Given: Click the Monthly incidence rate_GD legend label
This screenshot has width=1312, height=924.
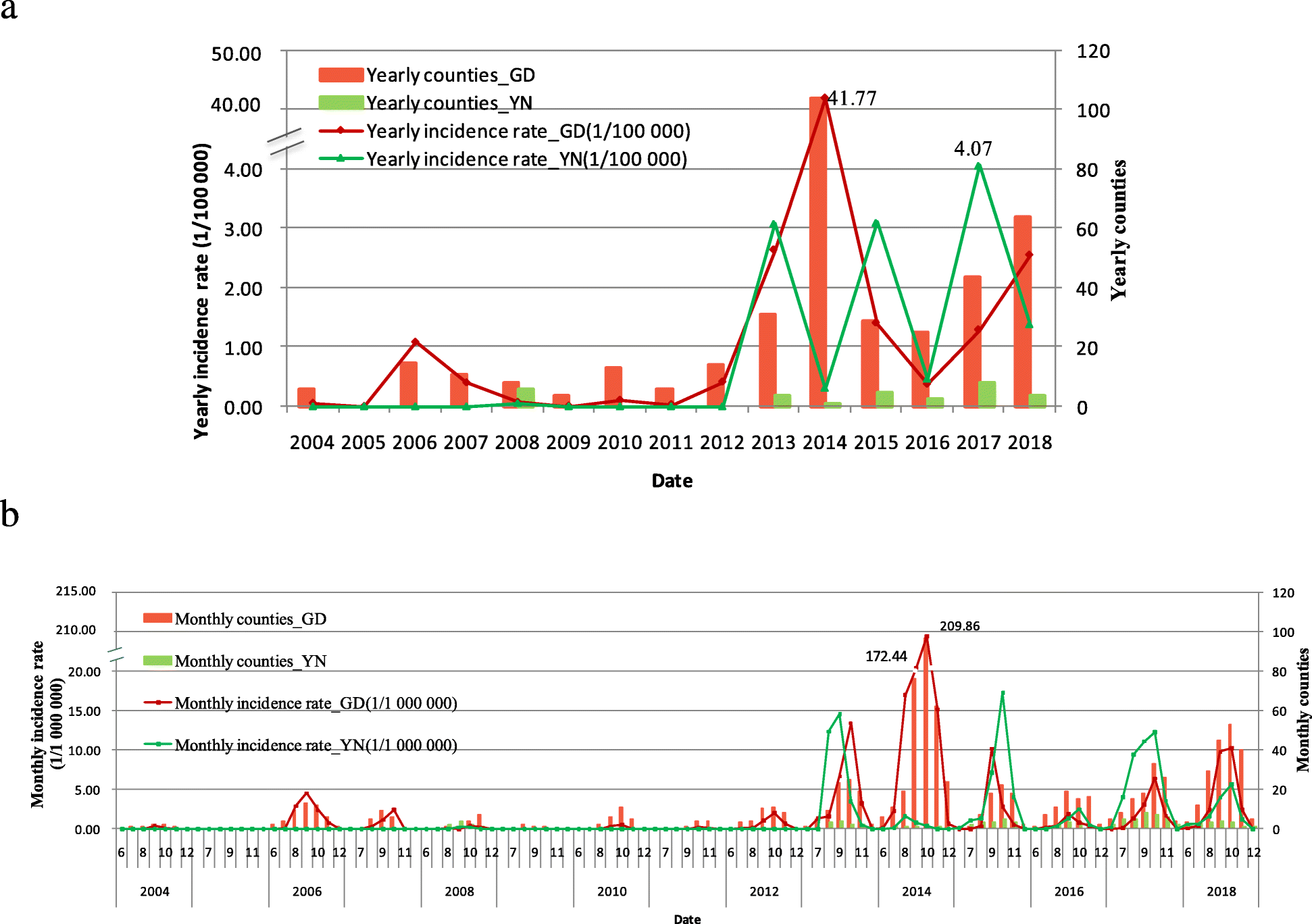Looking at the screenshot, I should (316, 703).
